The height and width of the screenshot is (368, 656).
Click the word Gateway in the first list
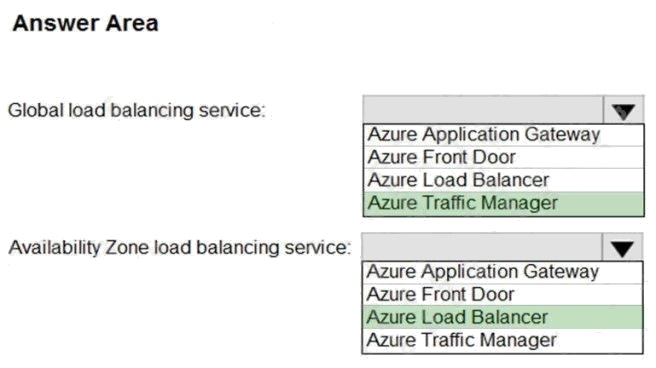pos(562,135)
